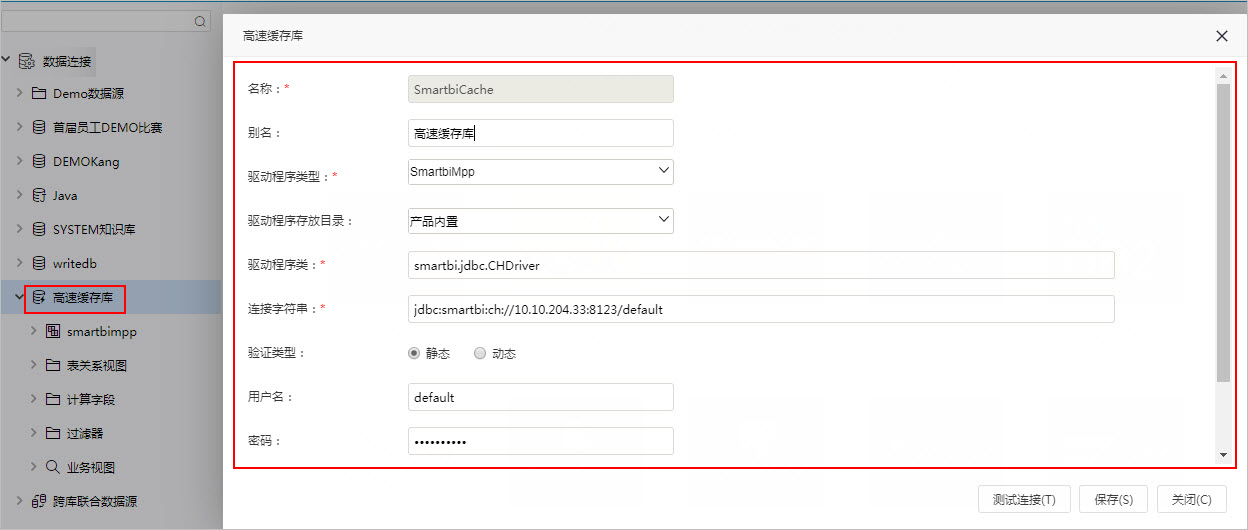Select the 首届员工DEMO比赛 tree label
Screen dimensions: 1248x530
pyautogui.click(x=108, y=128)
